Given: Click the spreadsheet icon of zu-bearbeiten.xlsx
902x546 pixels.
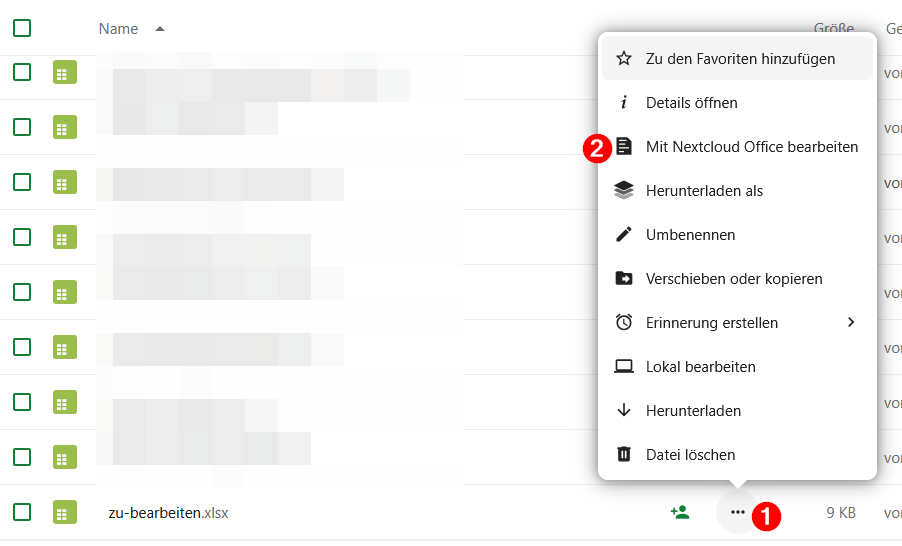Looking at the screenshot, I should point(65,513).
